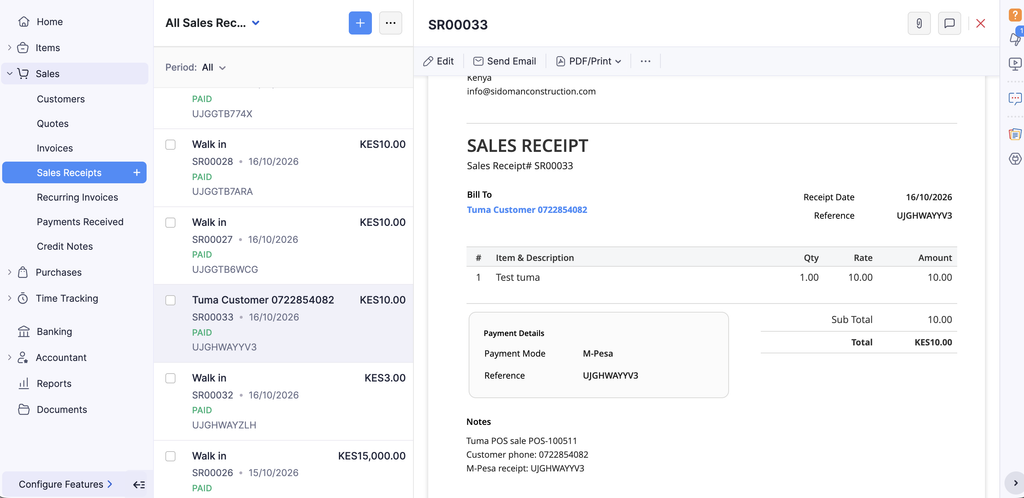Click the Edit pencil toolbar item
Viewport: 1024px width, 498px height.
(x=438, y=61)
